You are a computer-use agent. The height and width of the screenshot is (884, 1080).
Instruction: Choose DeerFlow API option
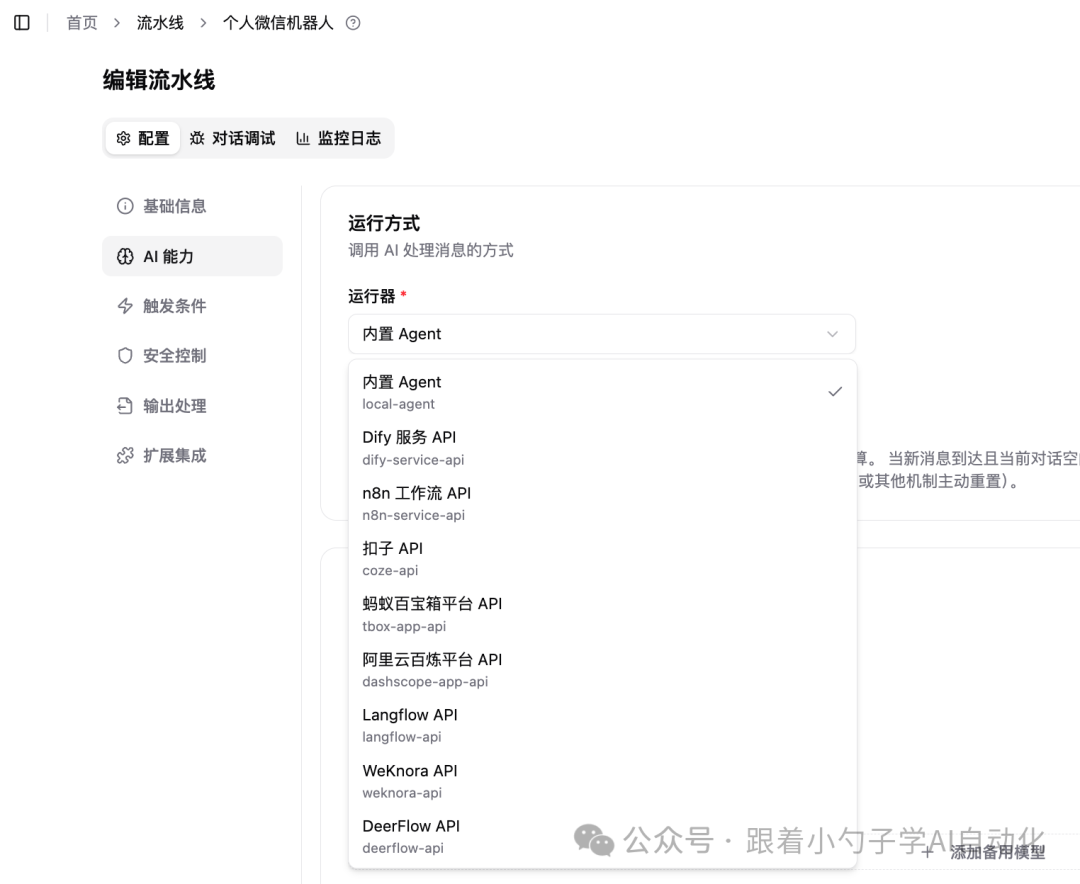coord(603,836)
